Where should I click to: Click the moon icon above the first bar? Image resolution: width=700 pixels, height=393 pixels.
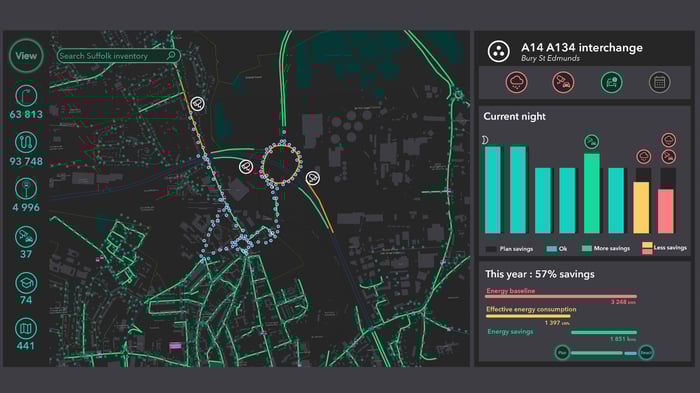coord(485,140)
